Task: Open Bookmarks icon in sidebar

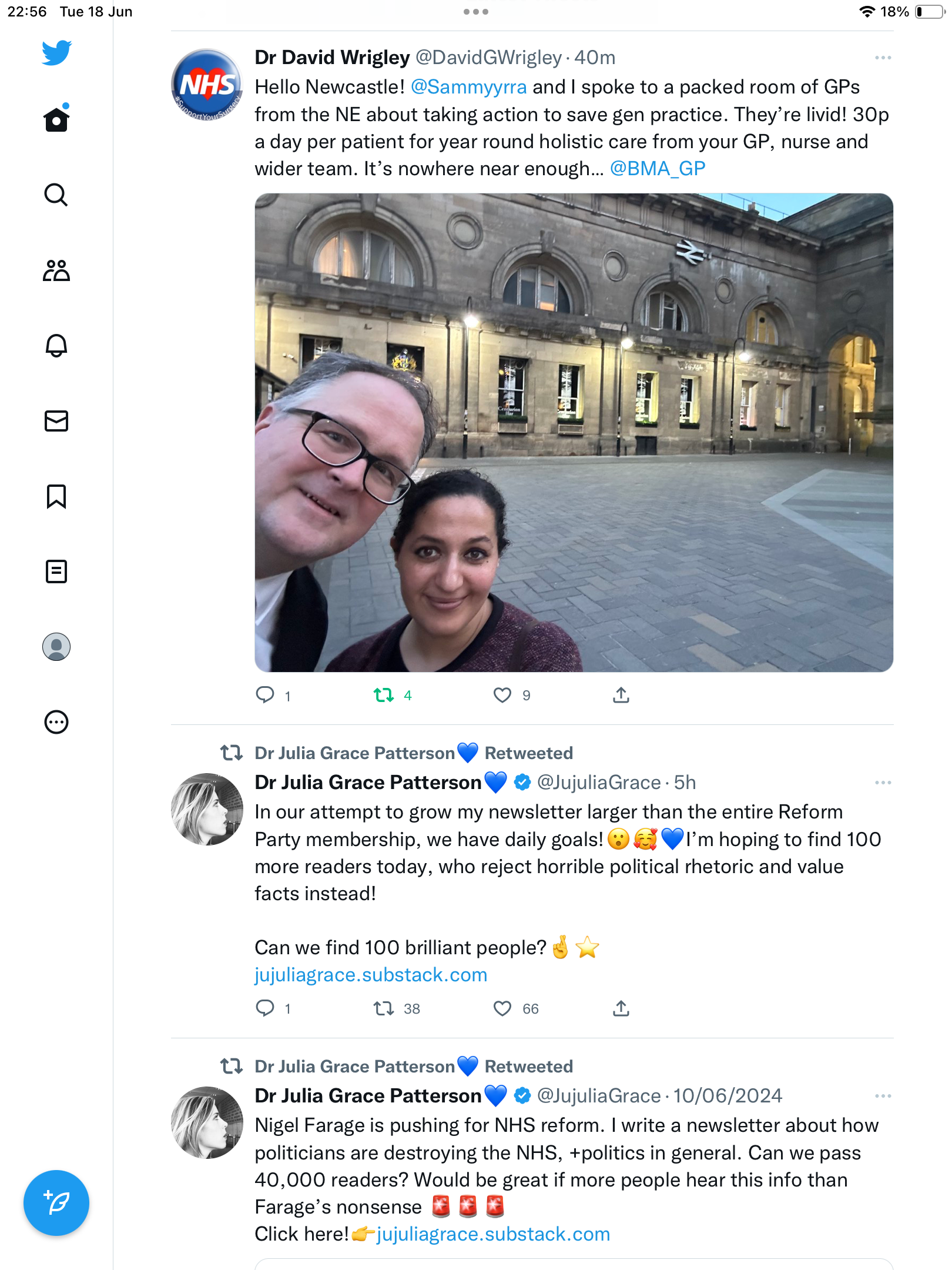Action: pos(56,496)
